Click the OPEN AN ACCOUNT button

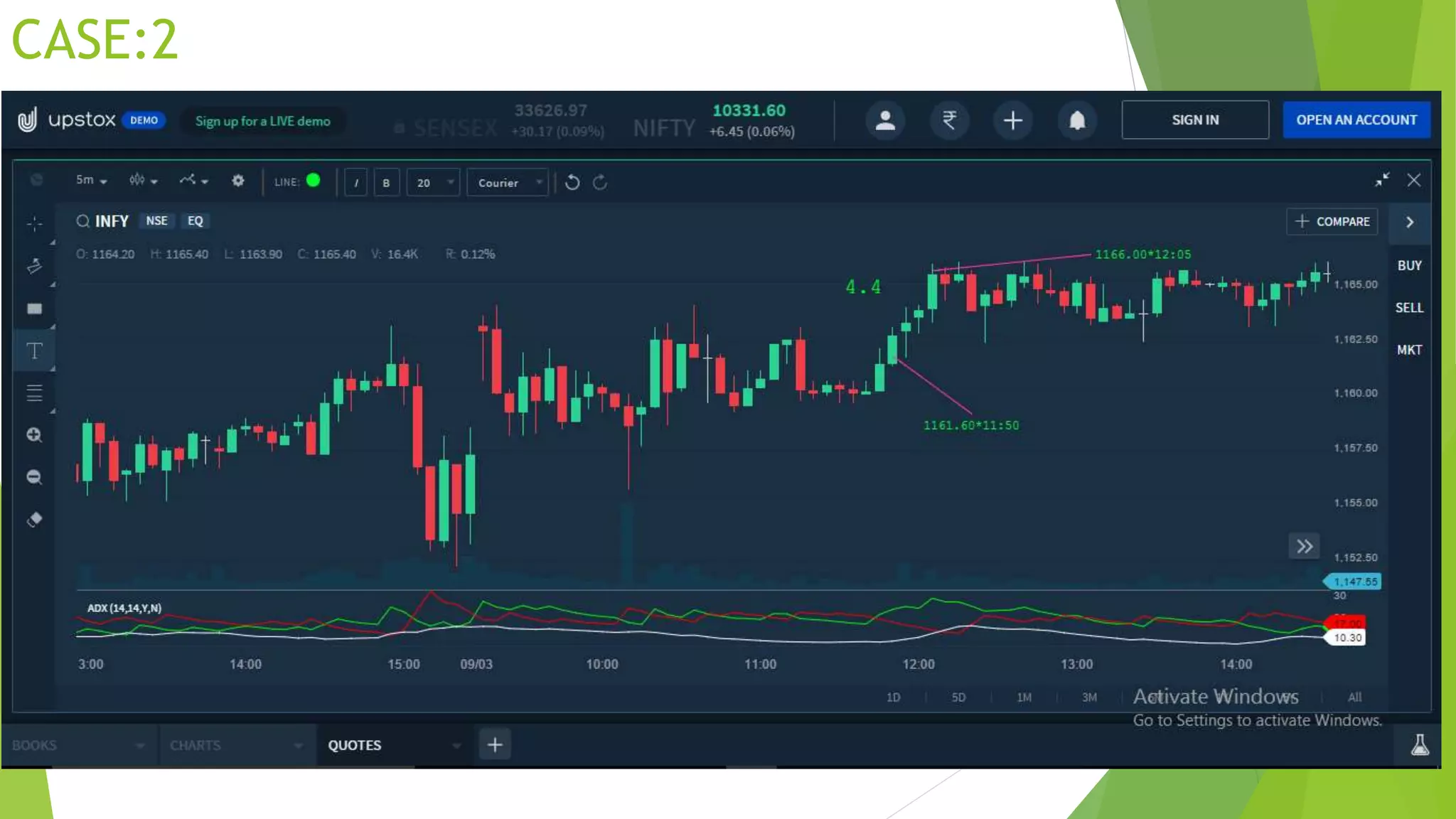coord(1356,120)
